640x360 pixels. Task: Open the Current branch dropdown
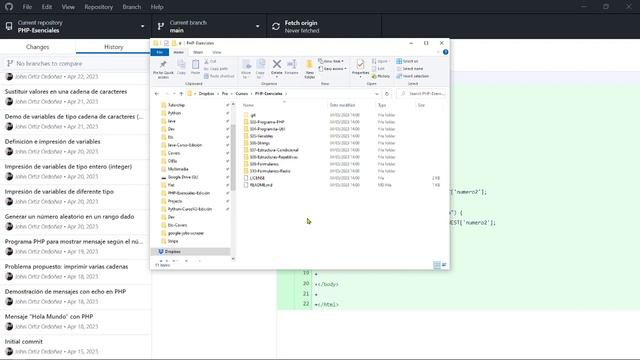coord(209,27)
